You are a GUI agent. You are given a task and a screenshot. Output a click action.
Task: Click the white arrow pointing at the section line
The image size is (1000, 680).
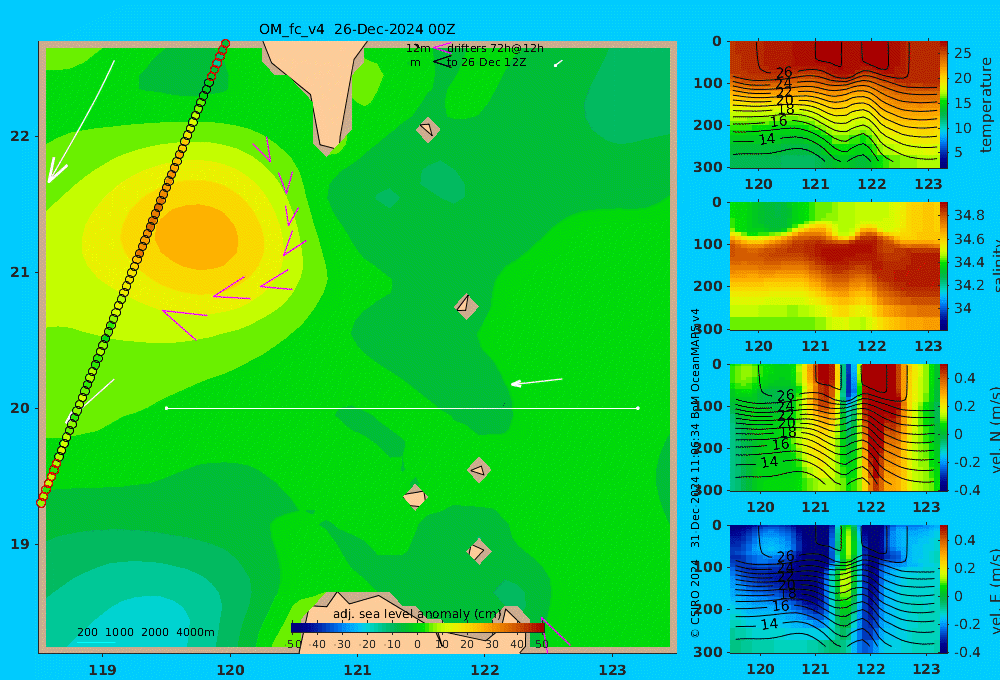(537, 381)
